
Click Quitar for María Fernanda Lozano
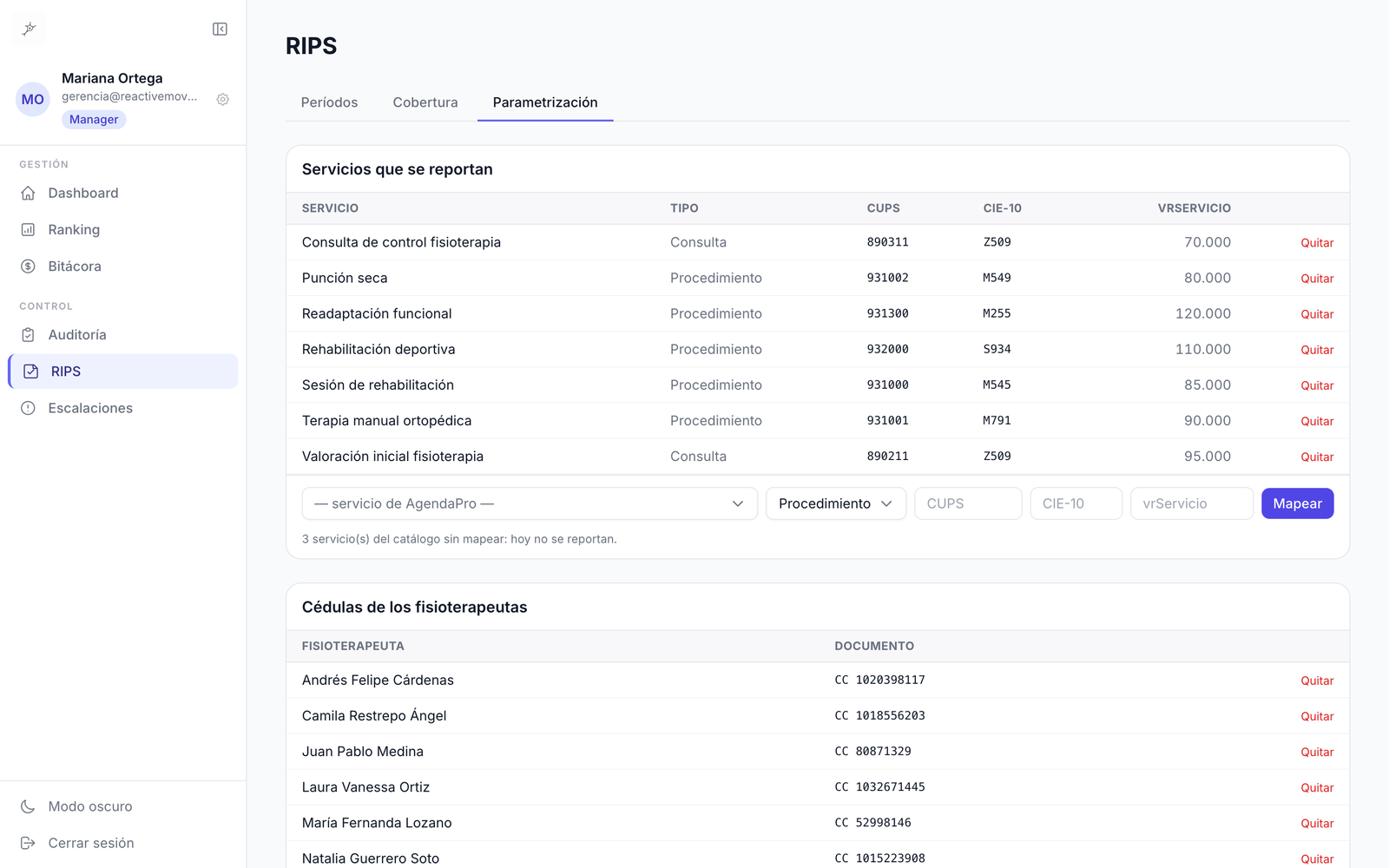click(x=1317, y=823)
